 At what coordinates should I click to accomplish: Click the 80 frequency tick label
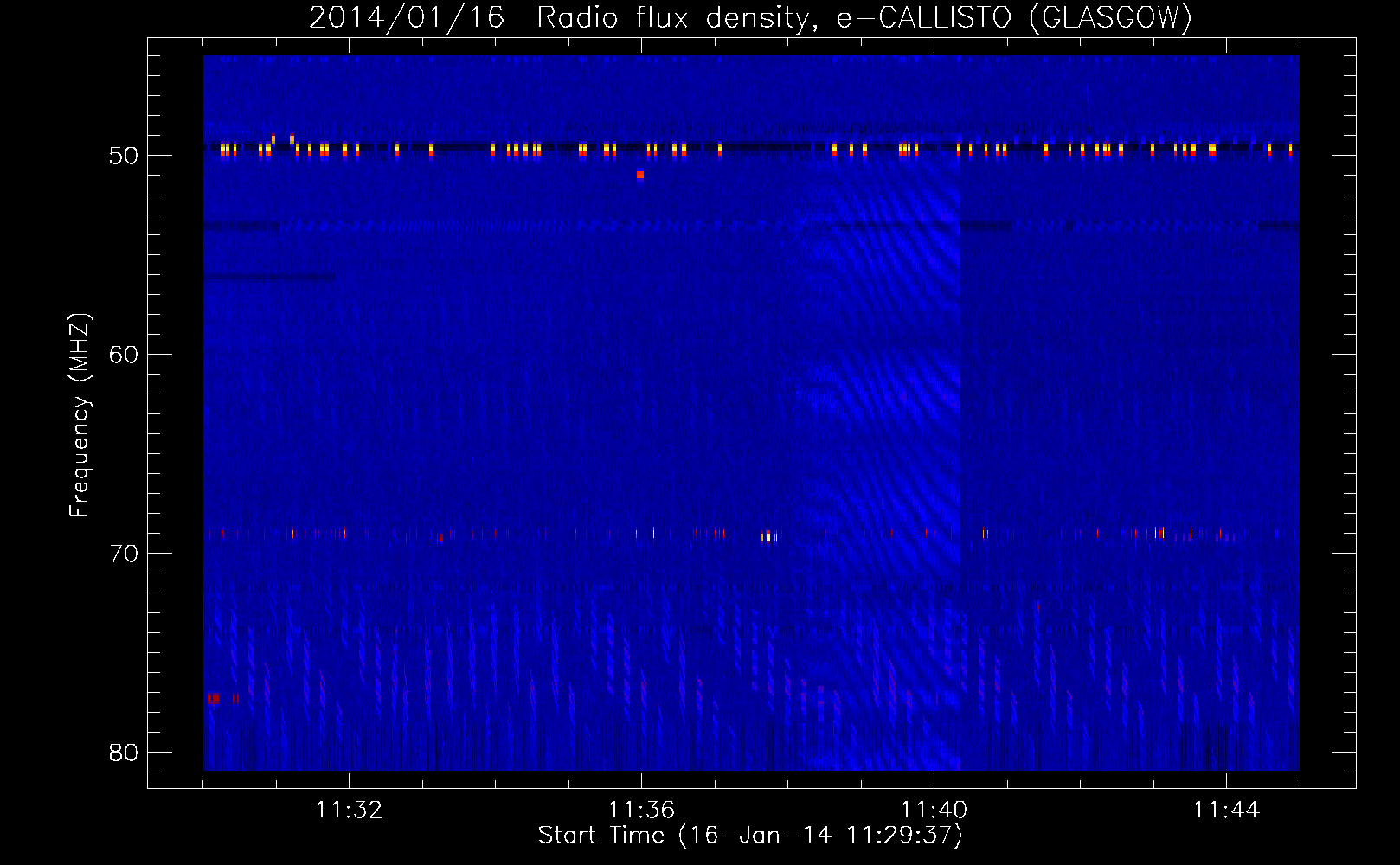(x=125, y=753)
